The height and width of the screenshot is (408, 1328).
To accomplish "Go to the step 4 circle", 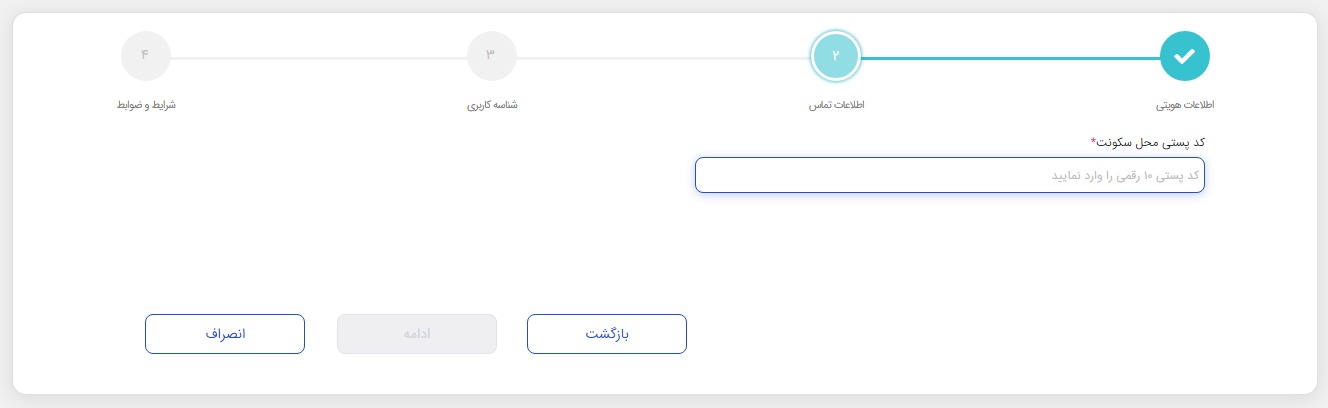I will [145, 56].
